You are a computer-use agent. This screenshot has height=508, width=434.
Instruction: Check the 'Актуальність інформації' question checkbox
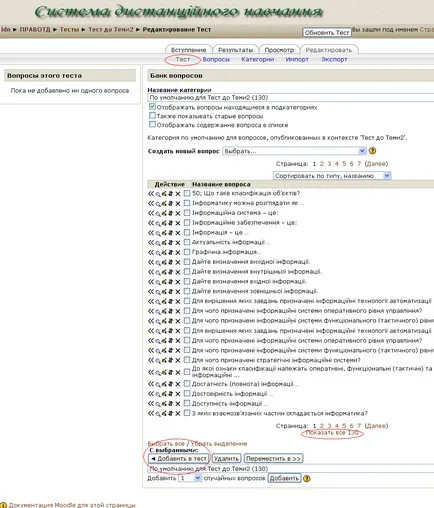tap(187, 242)
